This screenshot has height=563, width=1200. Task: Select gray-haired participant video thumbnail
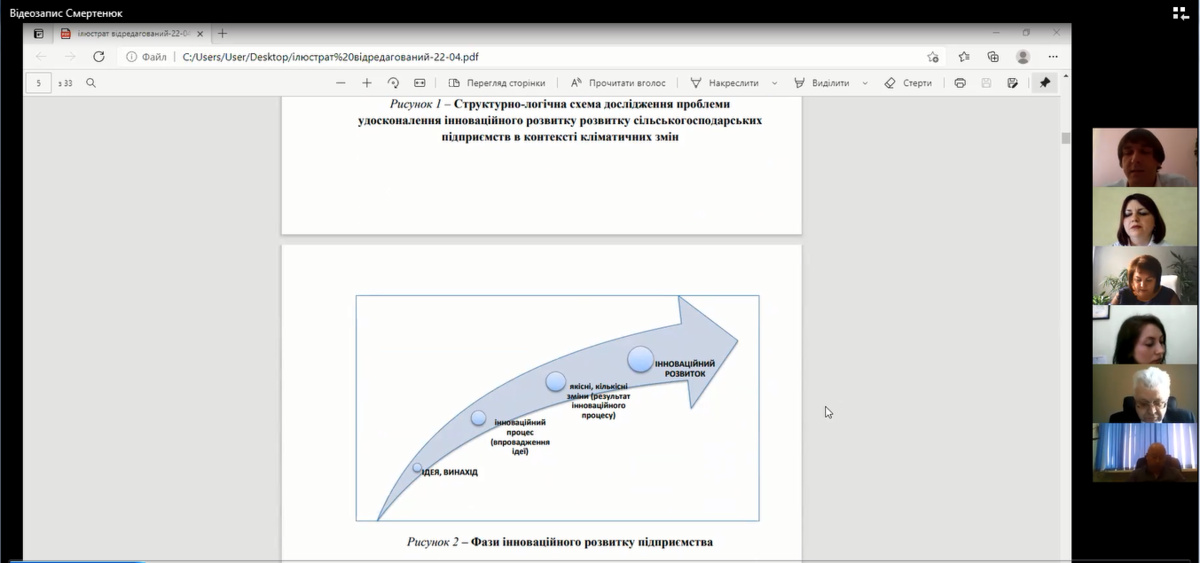click(1144, 393)
